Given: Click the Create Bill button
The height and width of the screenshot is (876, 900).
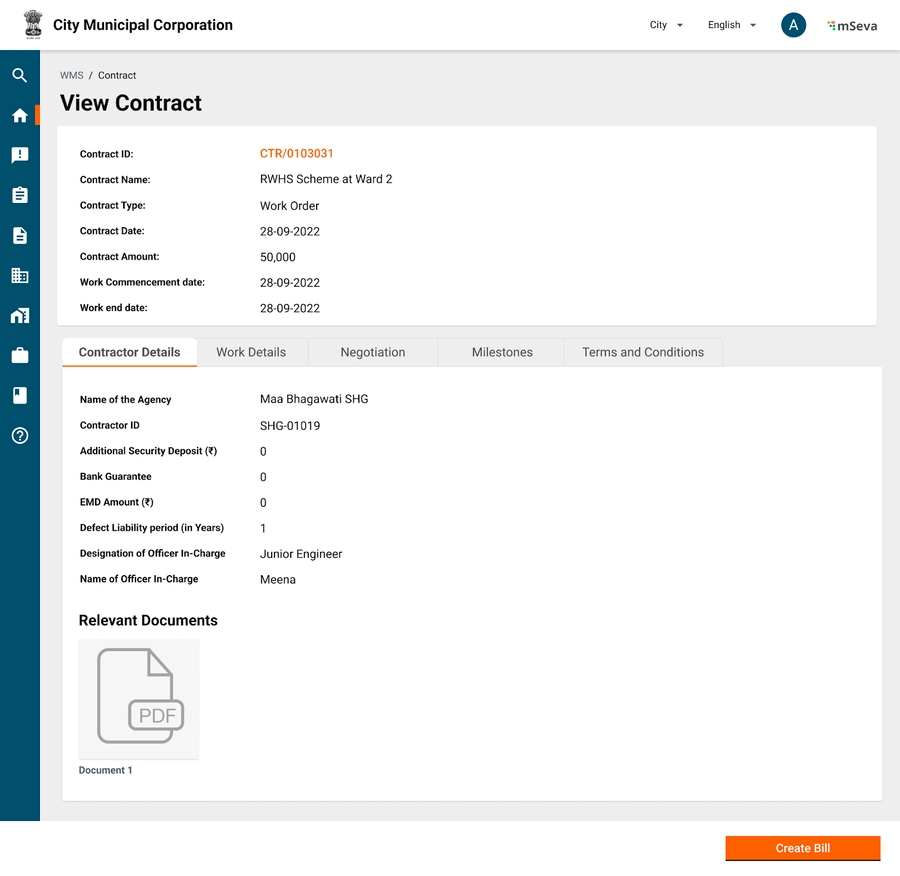Looking at the screenshot, I should click(x=802, y=848).
